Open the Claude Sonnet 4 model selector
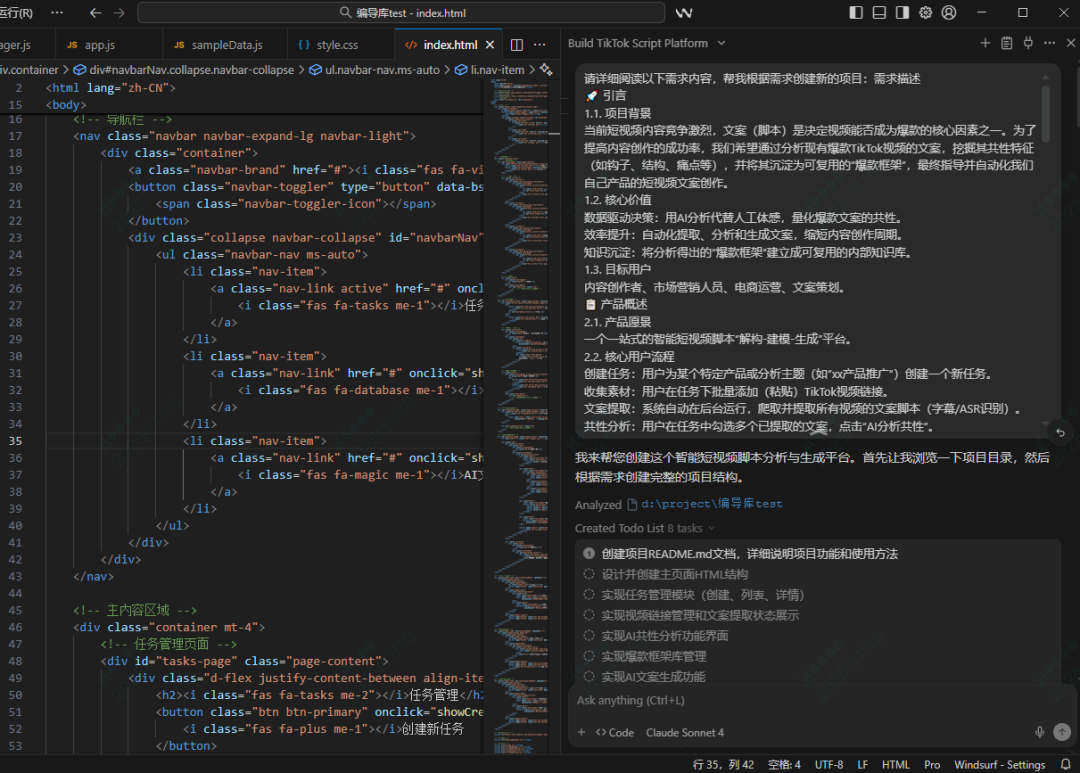Viewport: 1080px width, 773px height. point(685,732)
